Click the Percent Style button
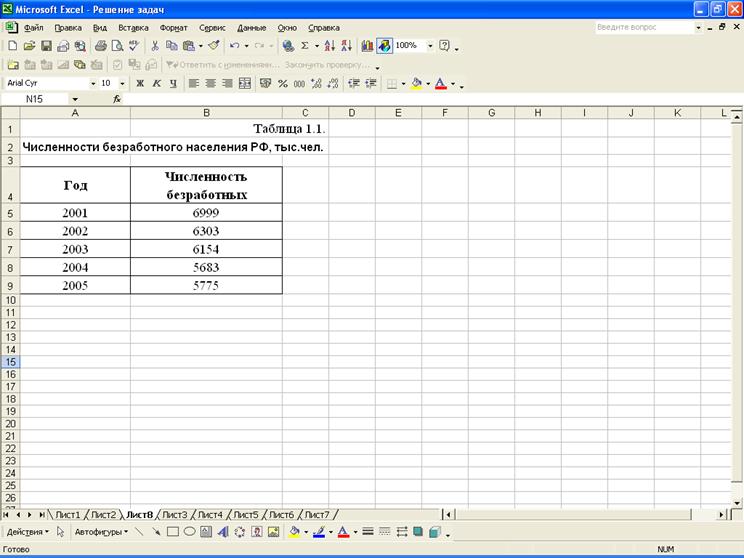 click(283, 84)
